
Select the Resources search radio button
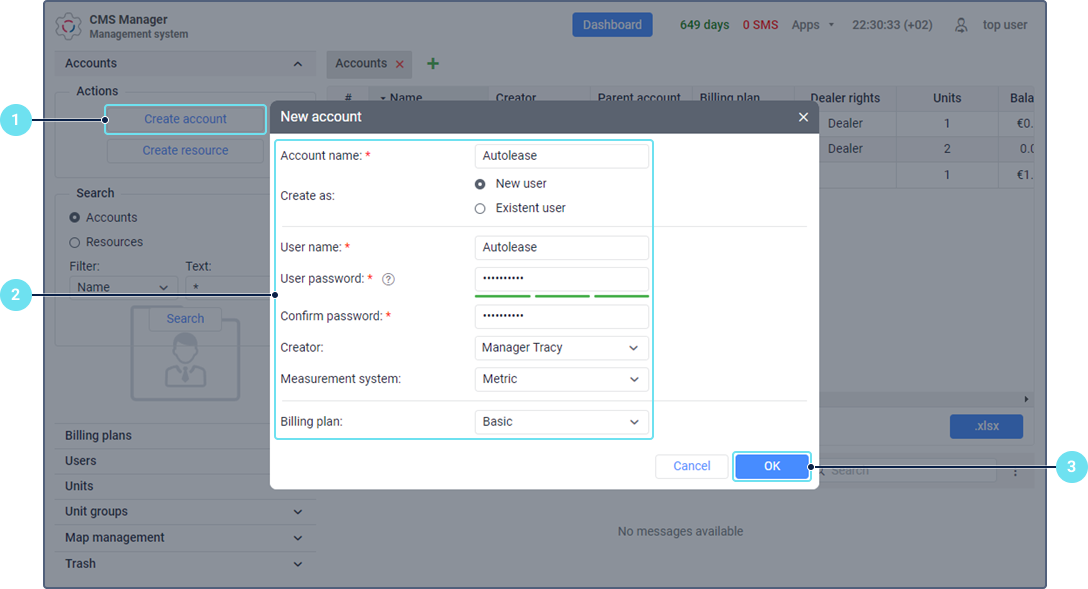(x=74, y=242)
